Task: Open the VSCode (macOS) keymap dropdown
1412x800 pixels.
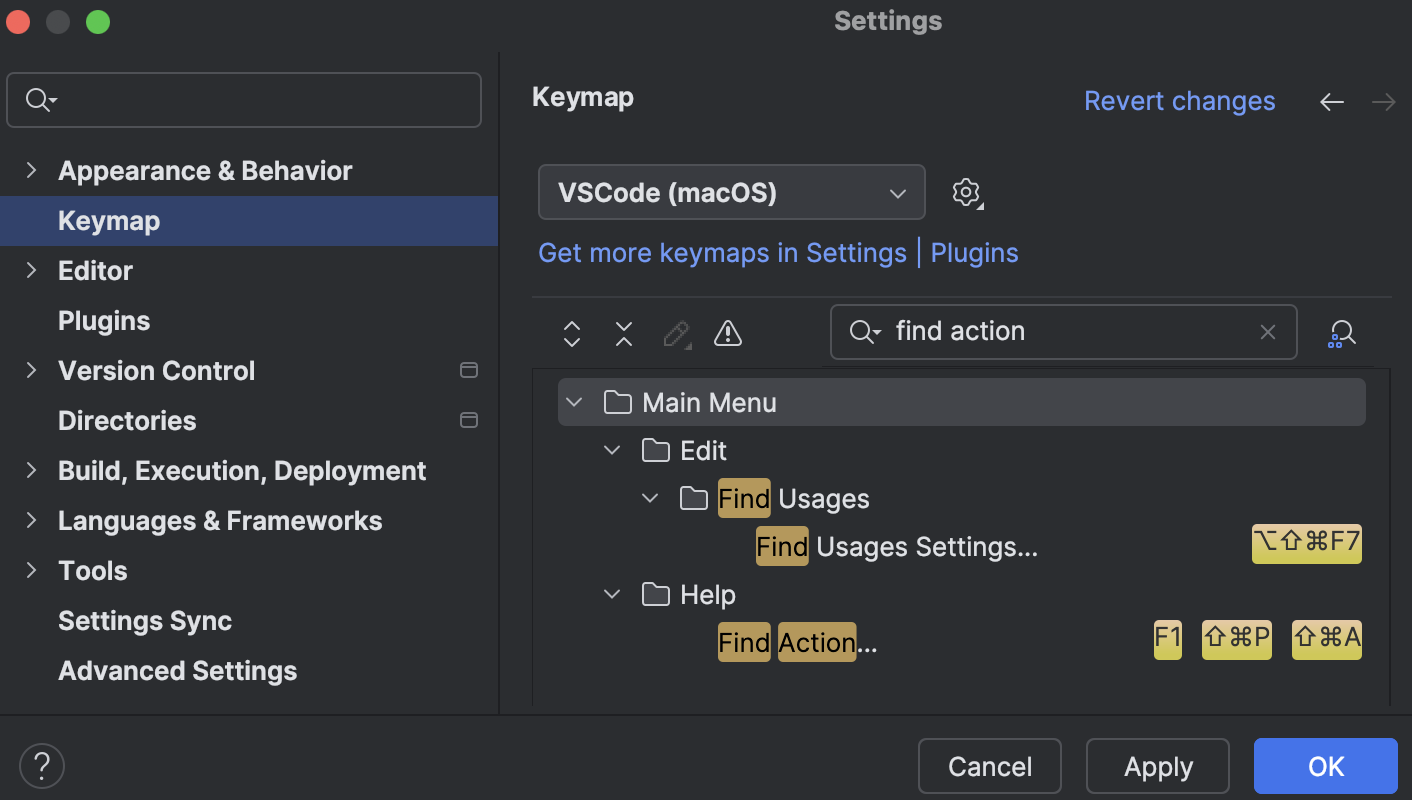Action: 731,192
